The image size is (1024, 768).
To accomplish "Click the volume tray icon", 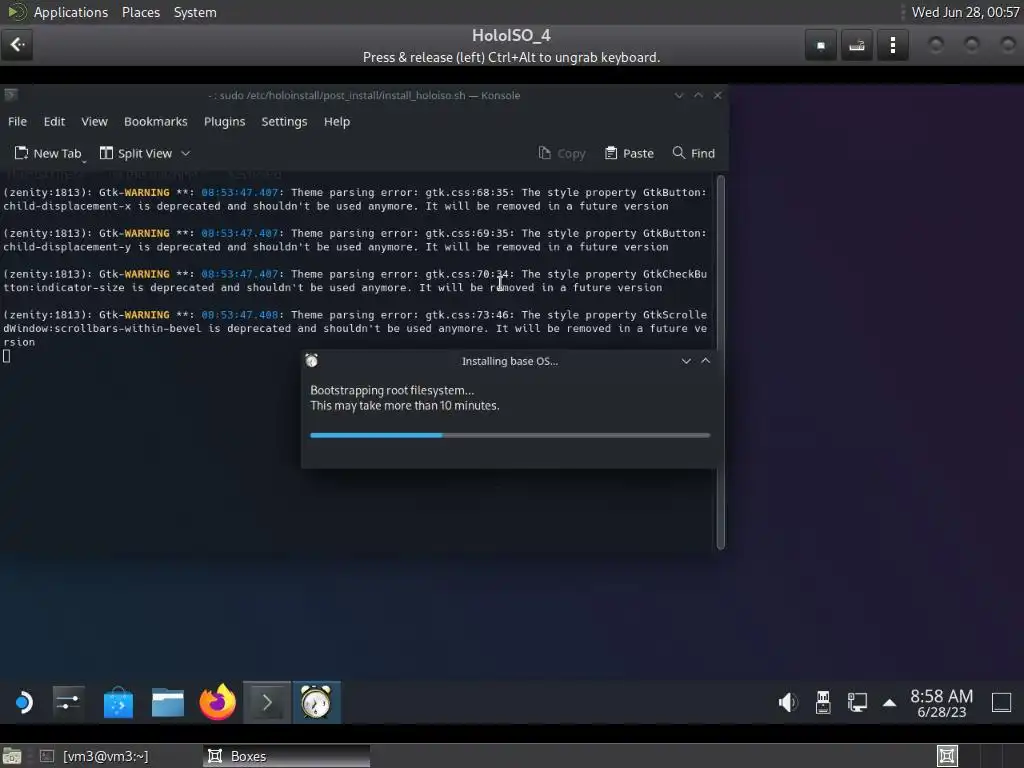I will point(788,703).
